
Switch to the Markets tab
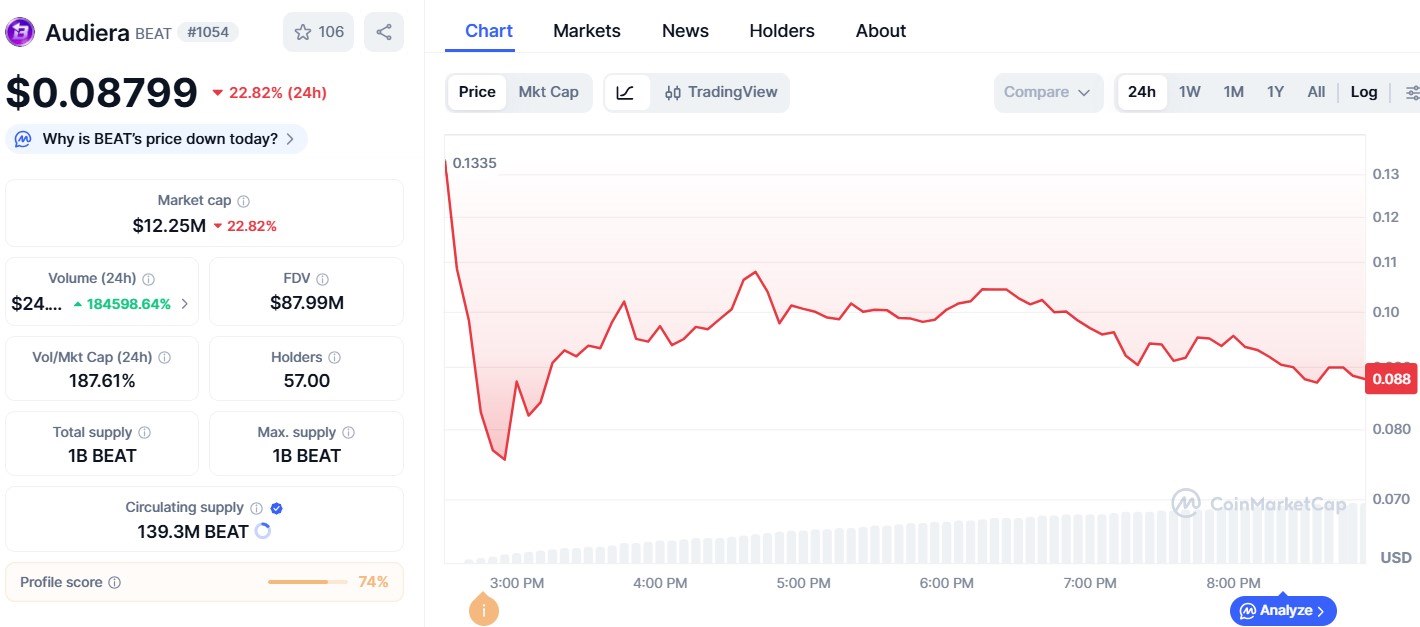[586, 31]
